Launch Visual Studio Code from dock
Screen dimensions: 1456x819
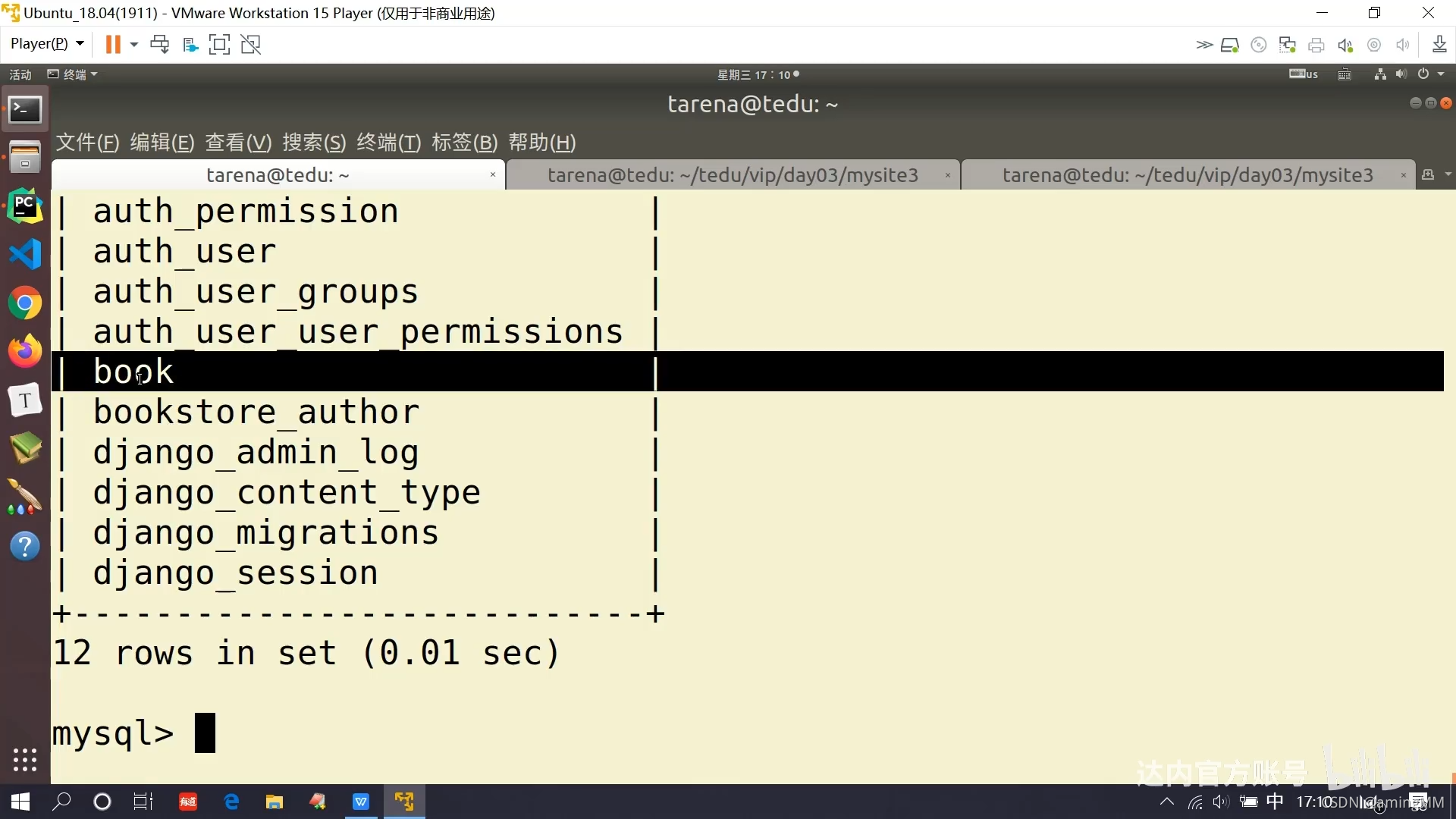[25, 254]
